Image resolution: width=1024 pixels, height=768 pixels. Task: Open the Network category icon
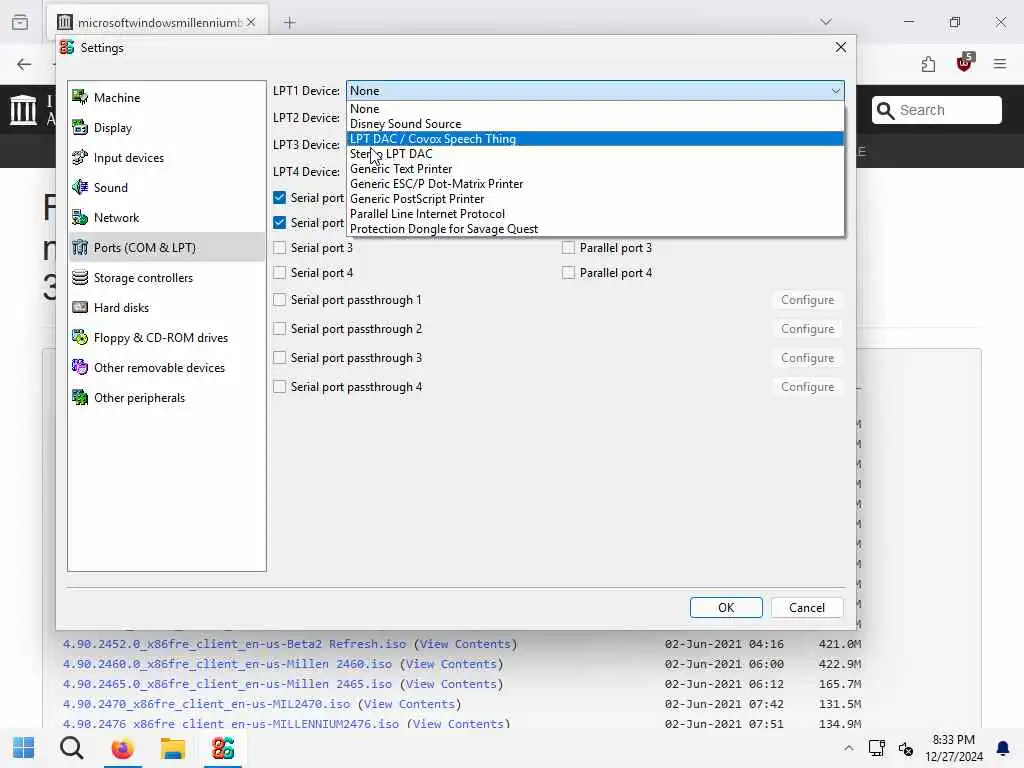click(80, 217)
